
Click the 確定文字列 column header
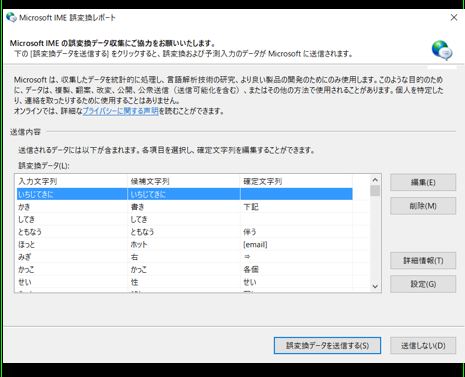pos(296,181)
